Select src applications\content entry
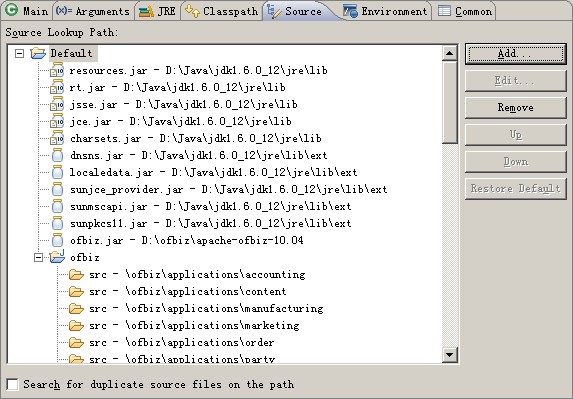Viewport: 573px width, 399px height. click(187, 291)
